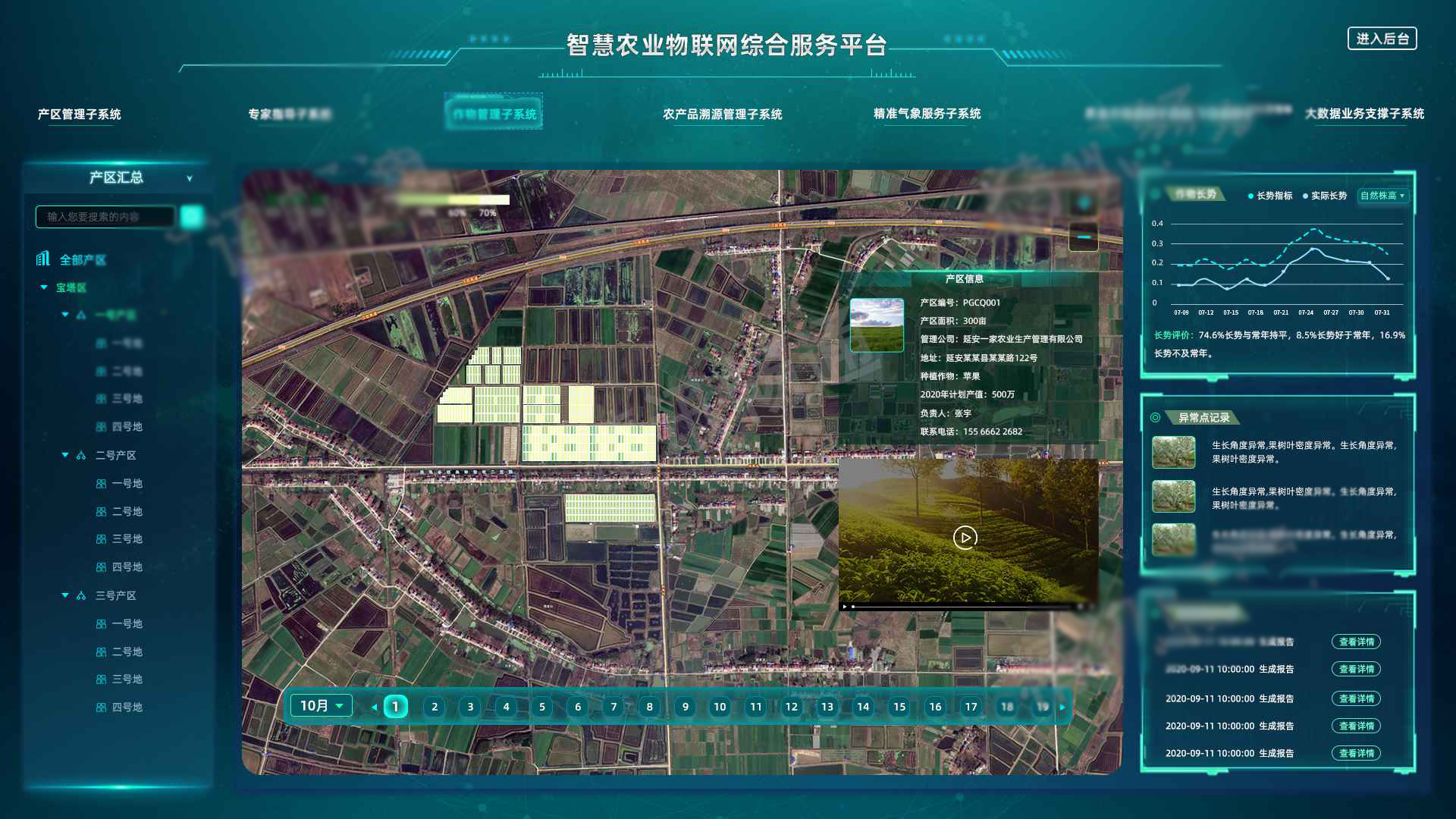Click the circle icon next to 异常点记录

[1155, 418]
